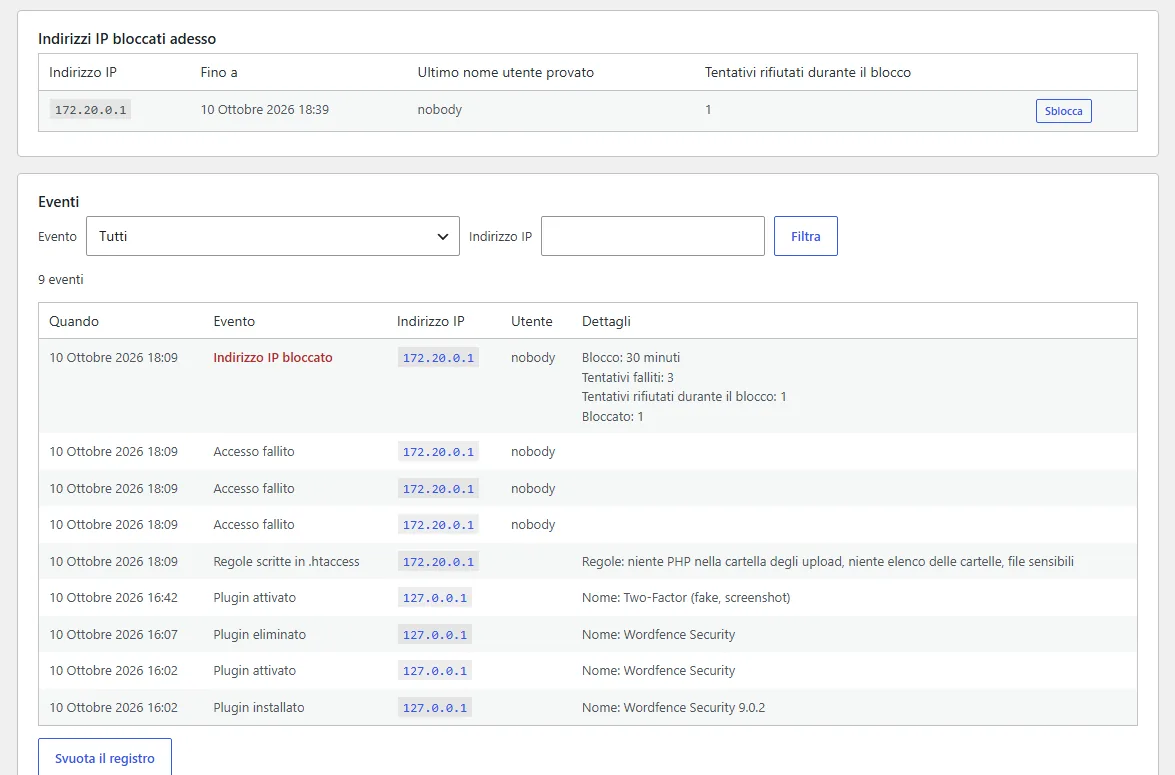Click the 'Fino a' column header
The height and width of the screenshot is (775, 1175).
pyautogui.click(x=219, y=72)
